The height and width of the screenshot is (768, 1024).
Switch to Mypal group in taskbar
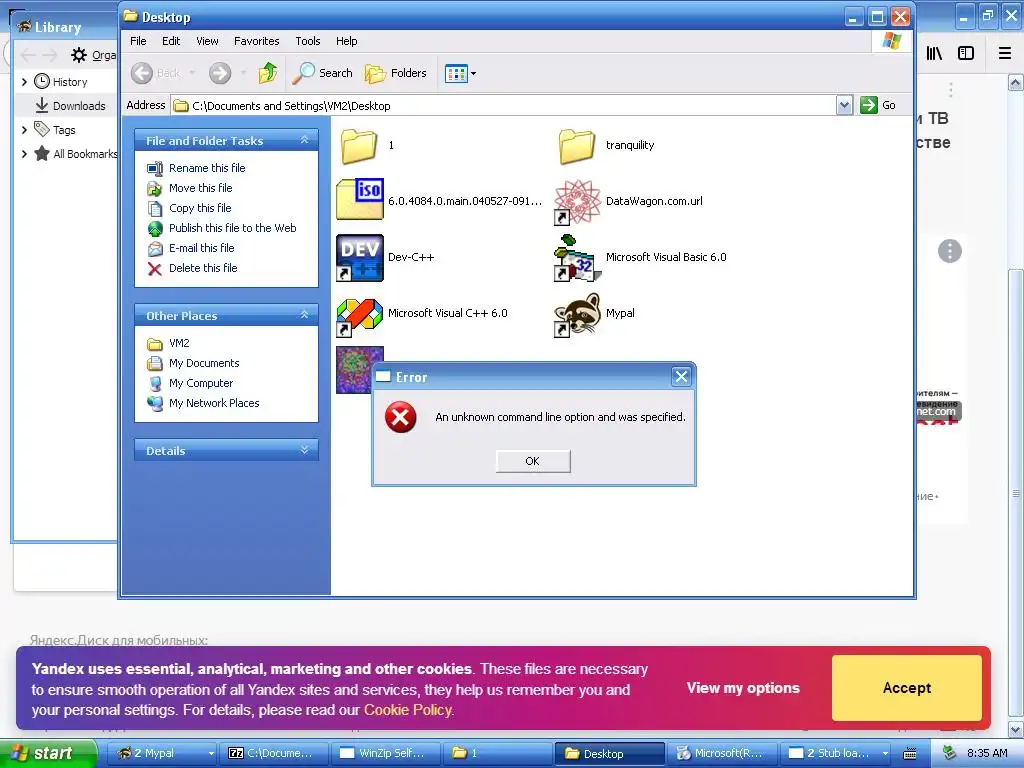tap(161, 753)
